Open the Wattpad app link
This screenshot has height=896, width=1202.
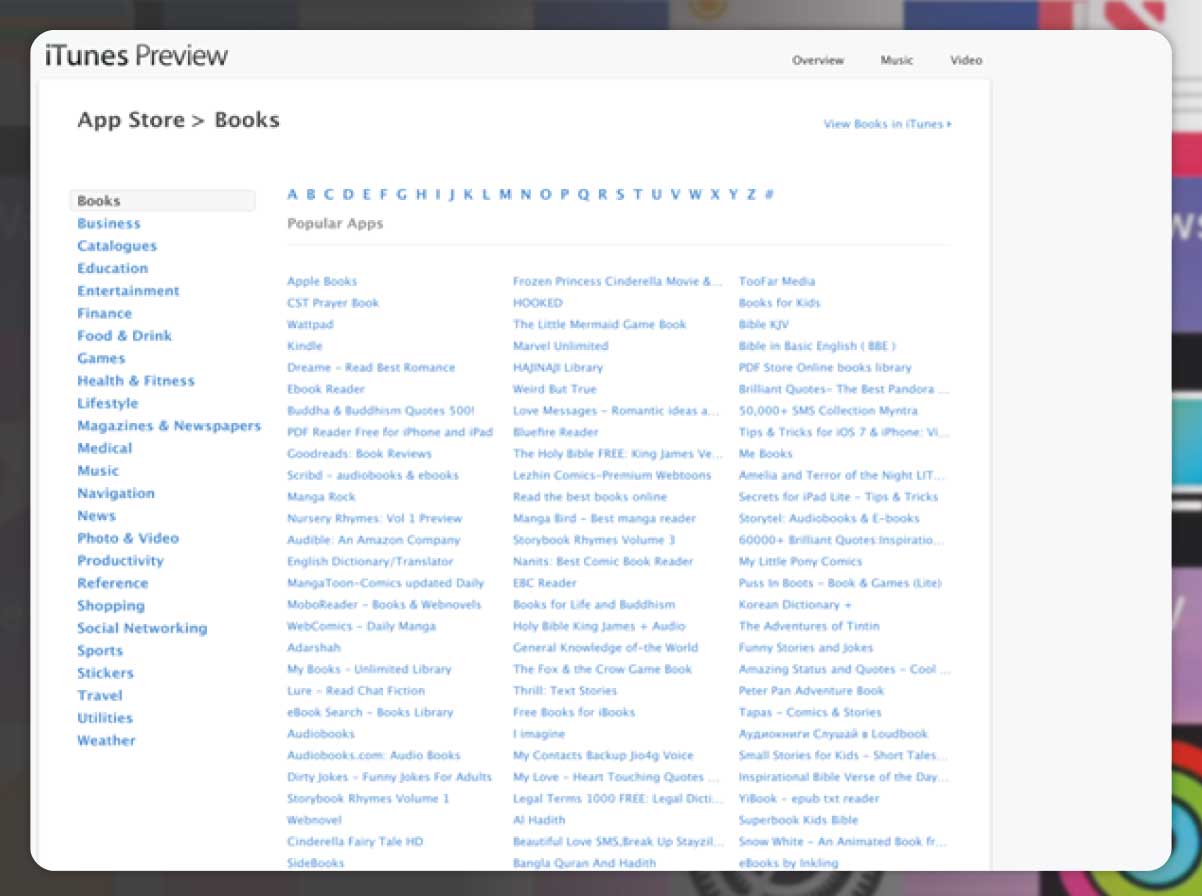point(310,325)
